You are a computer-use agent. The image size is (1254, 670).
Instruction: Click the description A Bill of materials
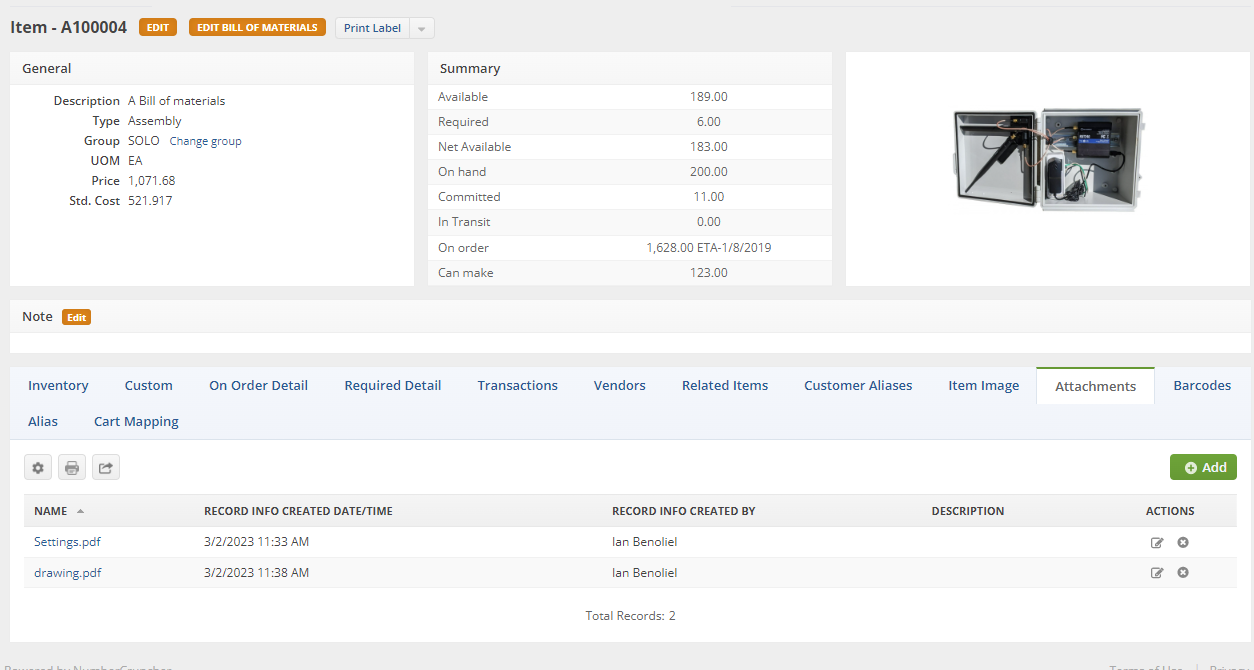click(x=176, y=101)
